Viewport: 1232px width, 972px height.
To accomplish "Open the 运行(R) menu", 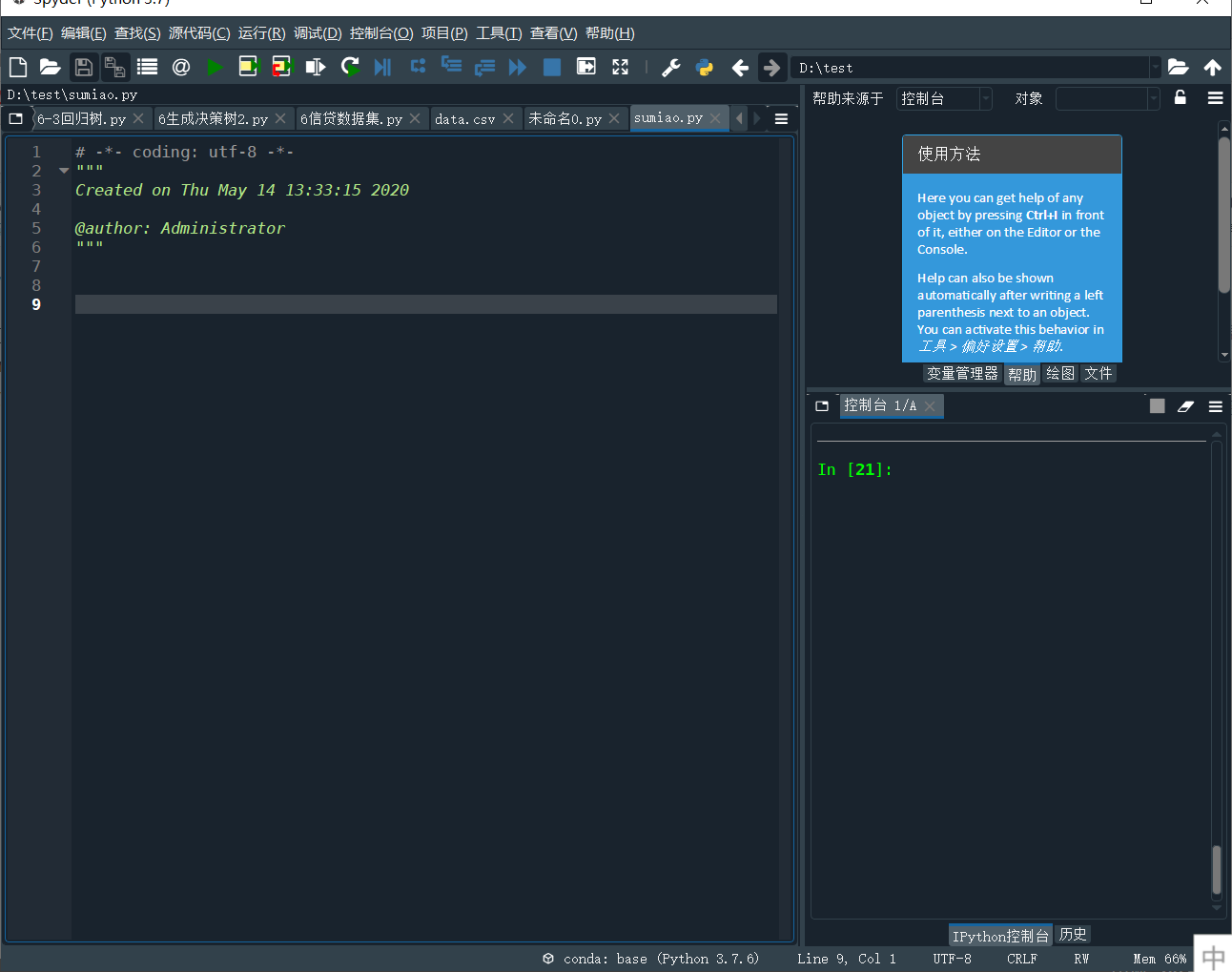I will pyautogui.click(x=261, y=33).
